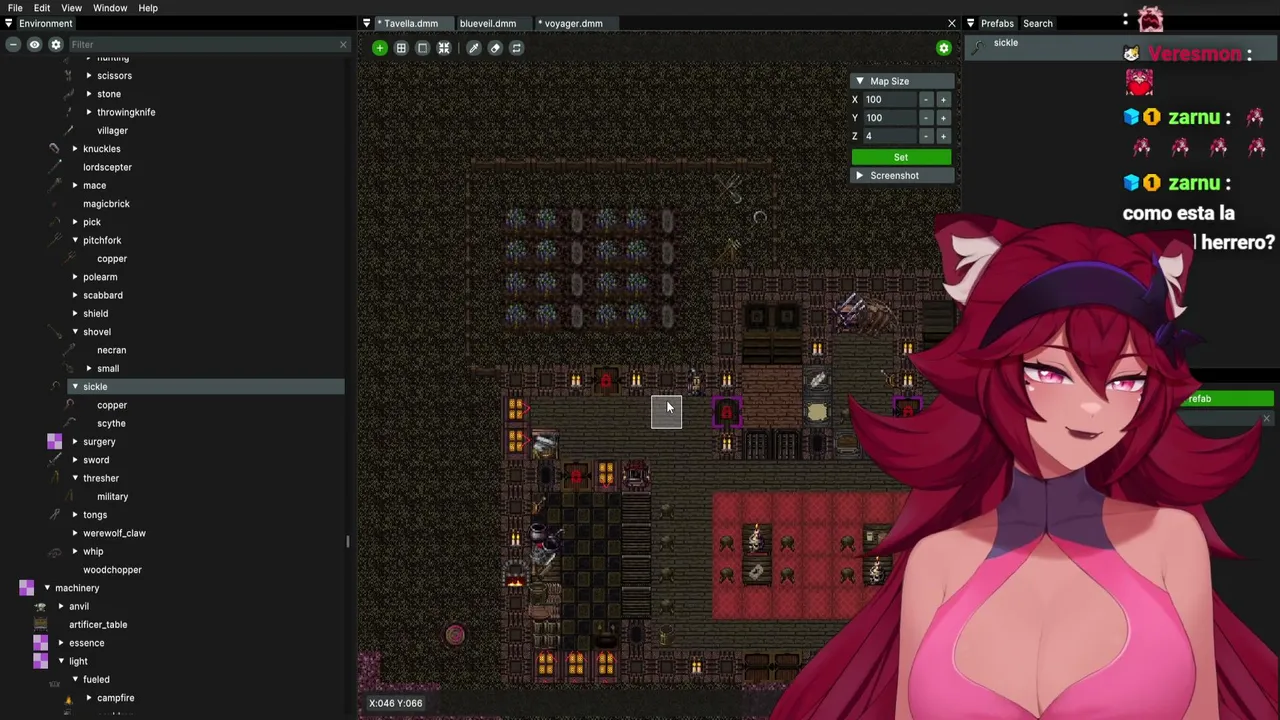Clear the Filter field with the X

(343, 44)
